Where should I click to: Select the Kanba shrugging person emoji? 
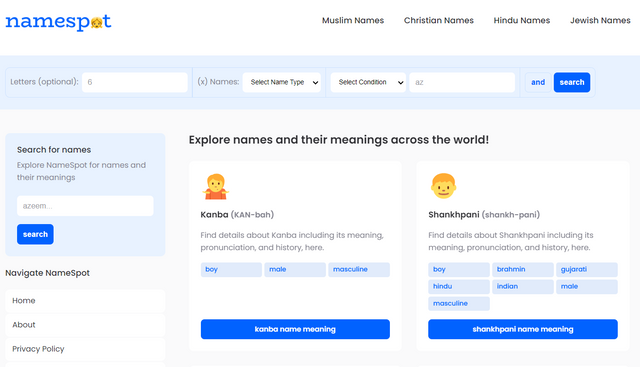[x=216, y=187]
